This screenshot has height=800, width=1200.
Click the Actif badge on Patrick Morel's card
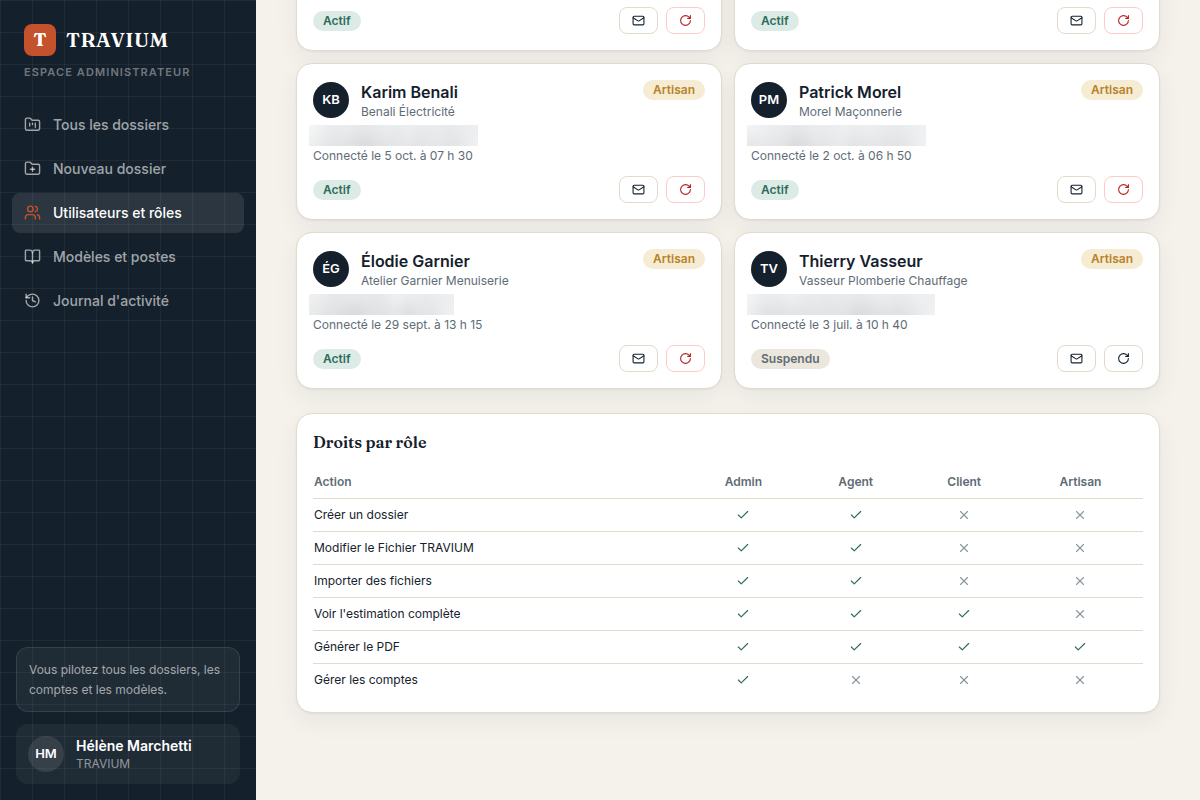point(775,189)
